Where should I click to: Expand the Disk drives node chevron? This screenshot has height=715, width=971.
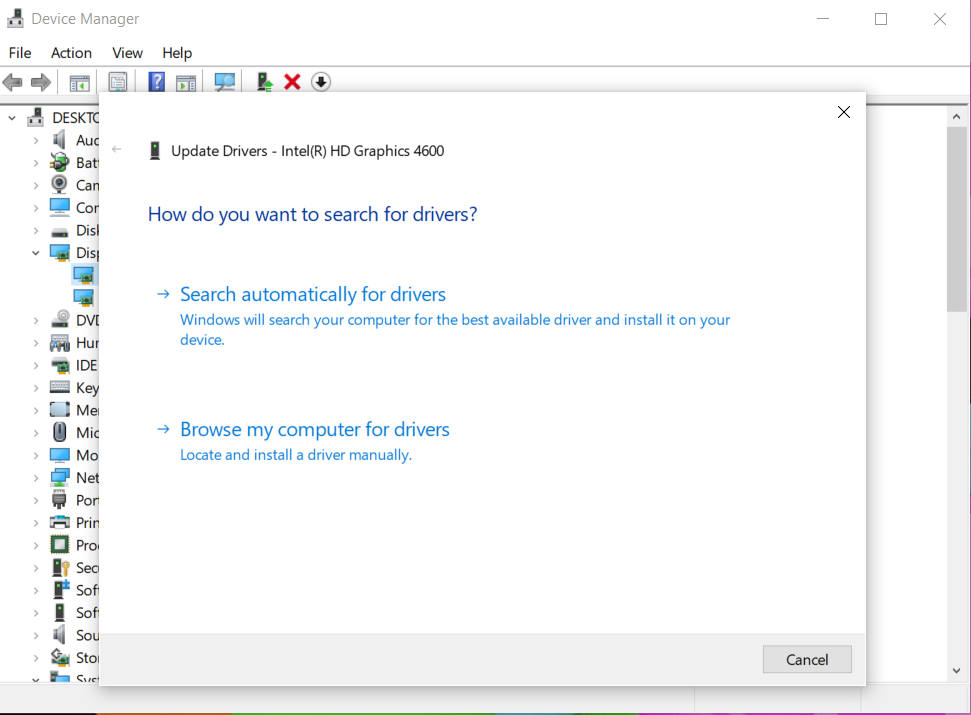click(34, 230)
